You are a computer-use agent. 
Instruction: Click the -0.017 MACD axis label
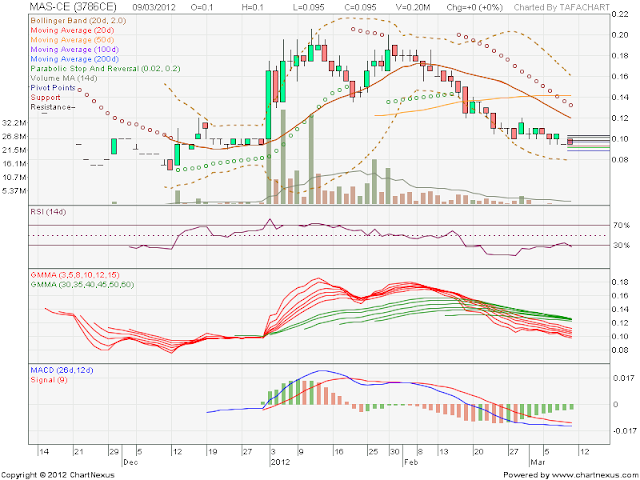pyautogui.click(x=624, y=431)
